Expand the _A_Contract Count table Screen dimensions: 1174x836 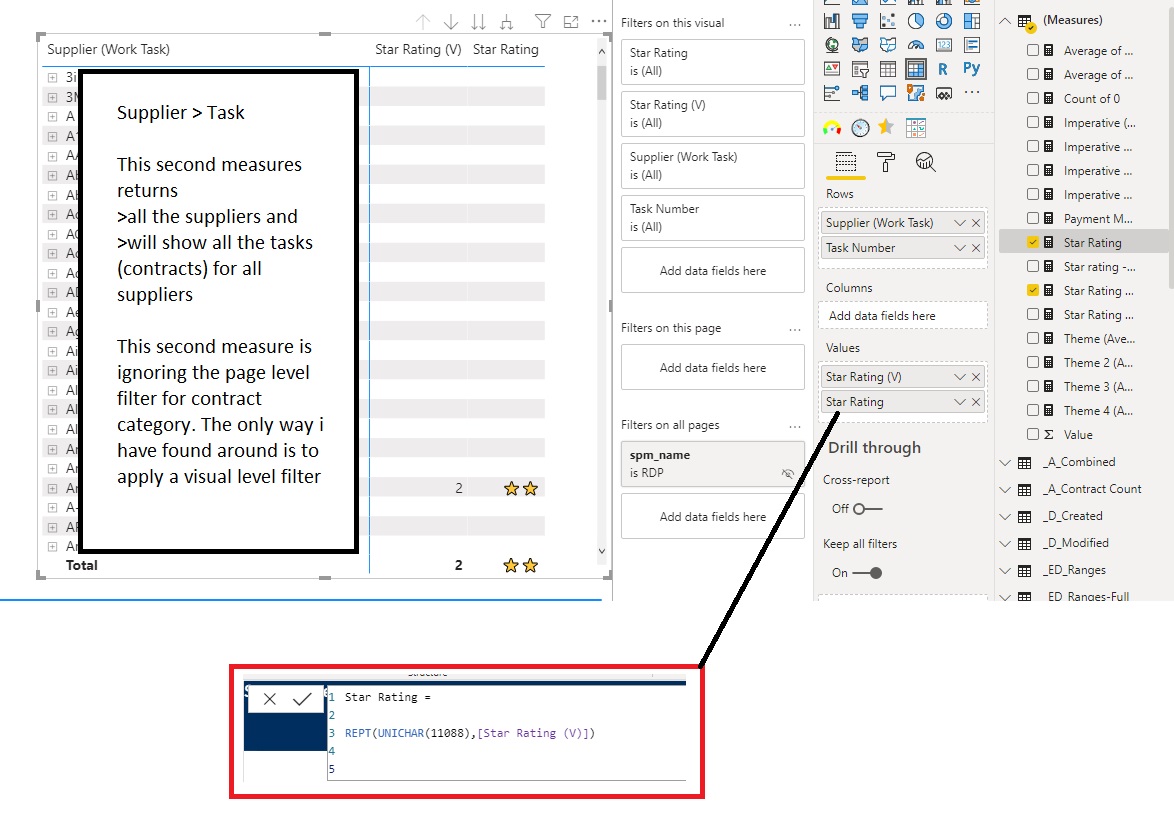(1005, 489)
